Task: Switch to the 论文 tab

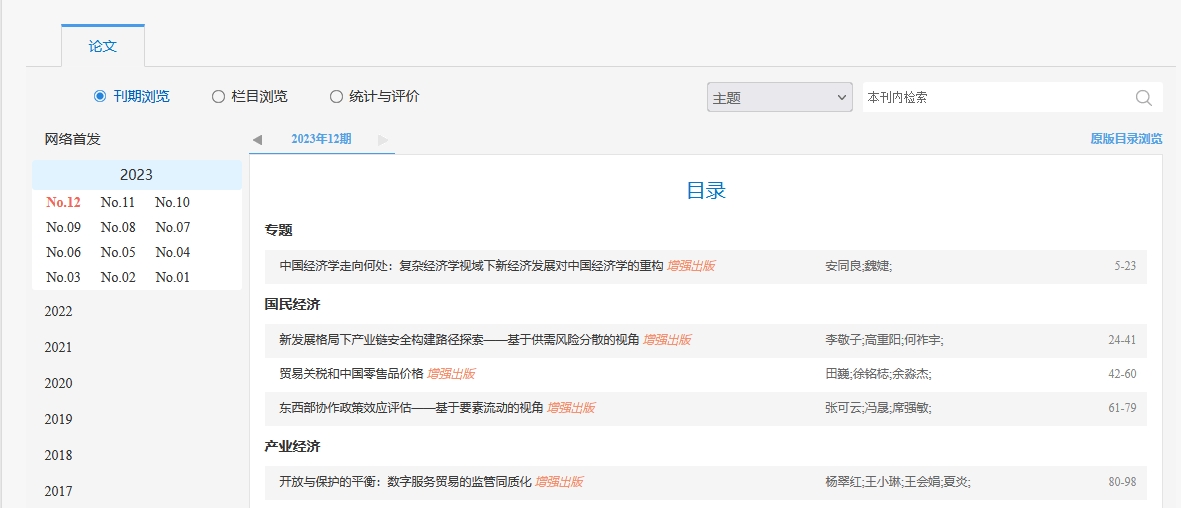Action: (x=103, y=46)
